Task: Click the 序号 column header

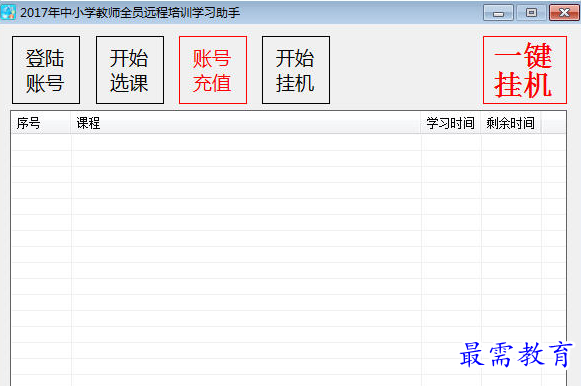Action: (41, 123)
